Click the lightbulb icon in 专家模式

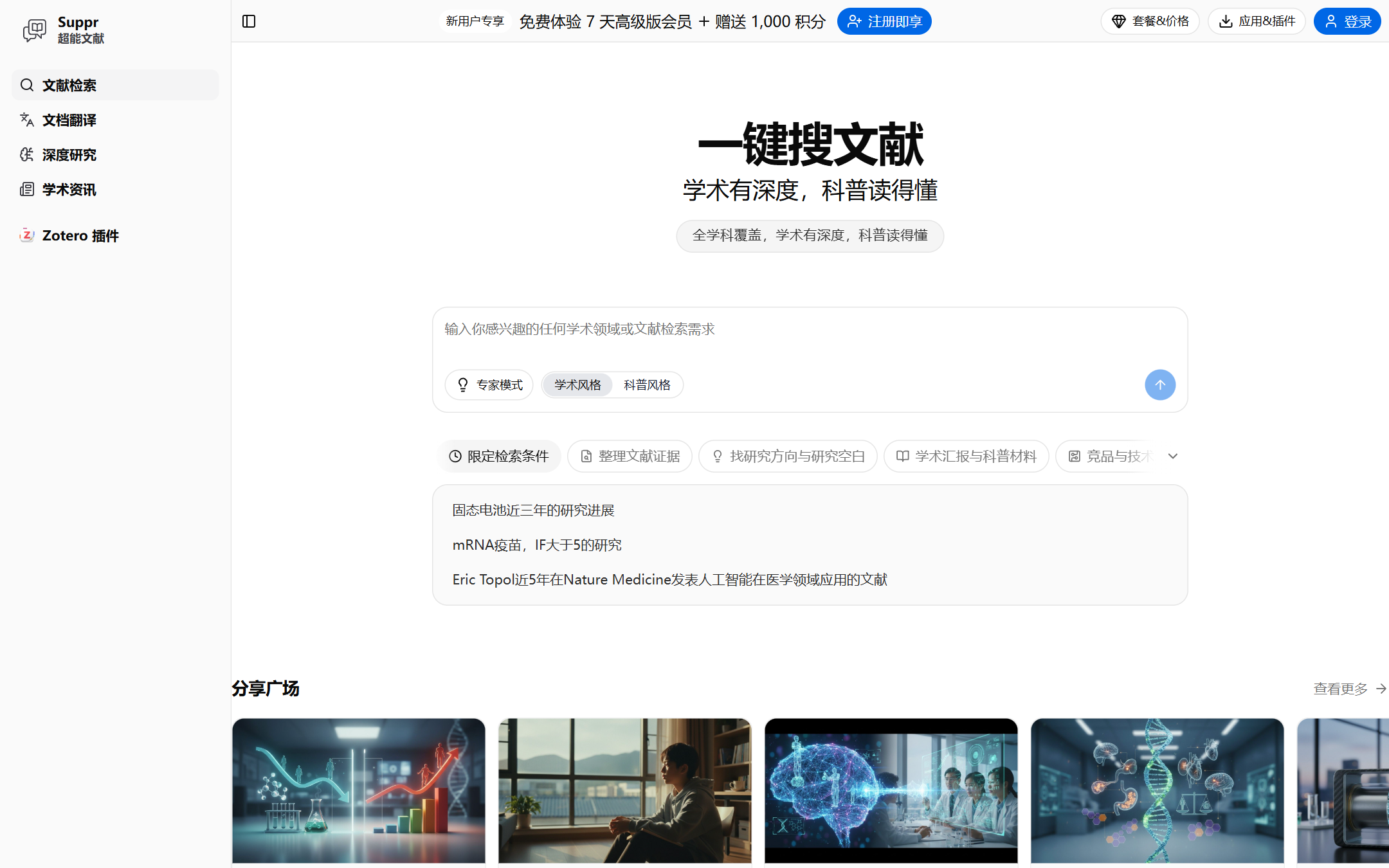(x=462, y=384)
